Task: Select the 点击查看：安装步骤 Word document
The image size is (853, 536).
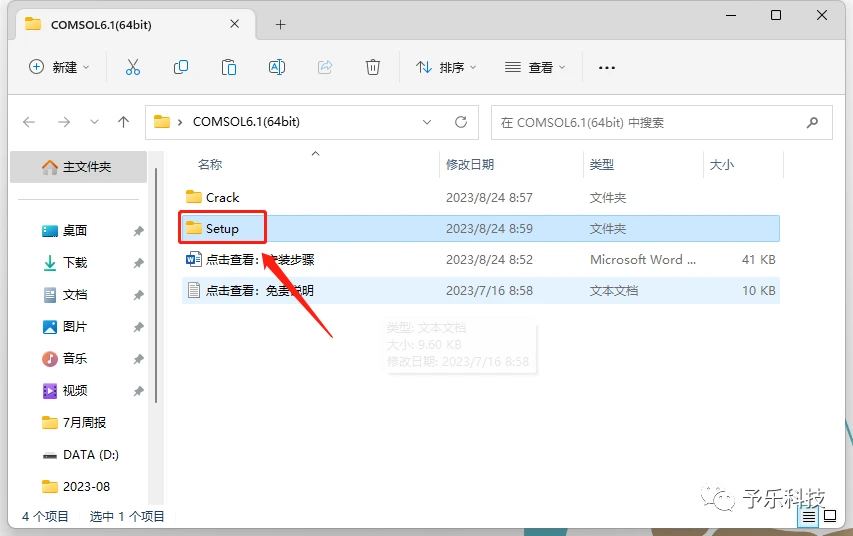Action: point(481,260)
